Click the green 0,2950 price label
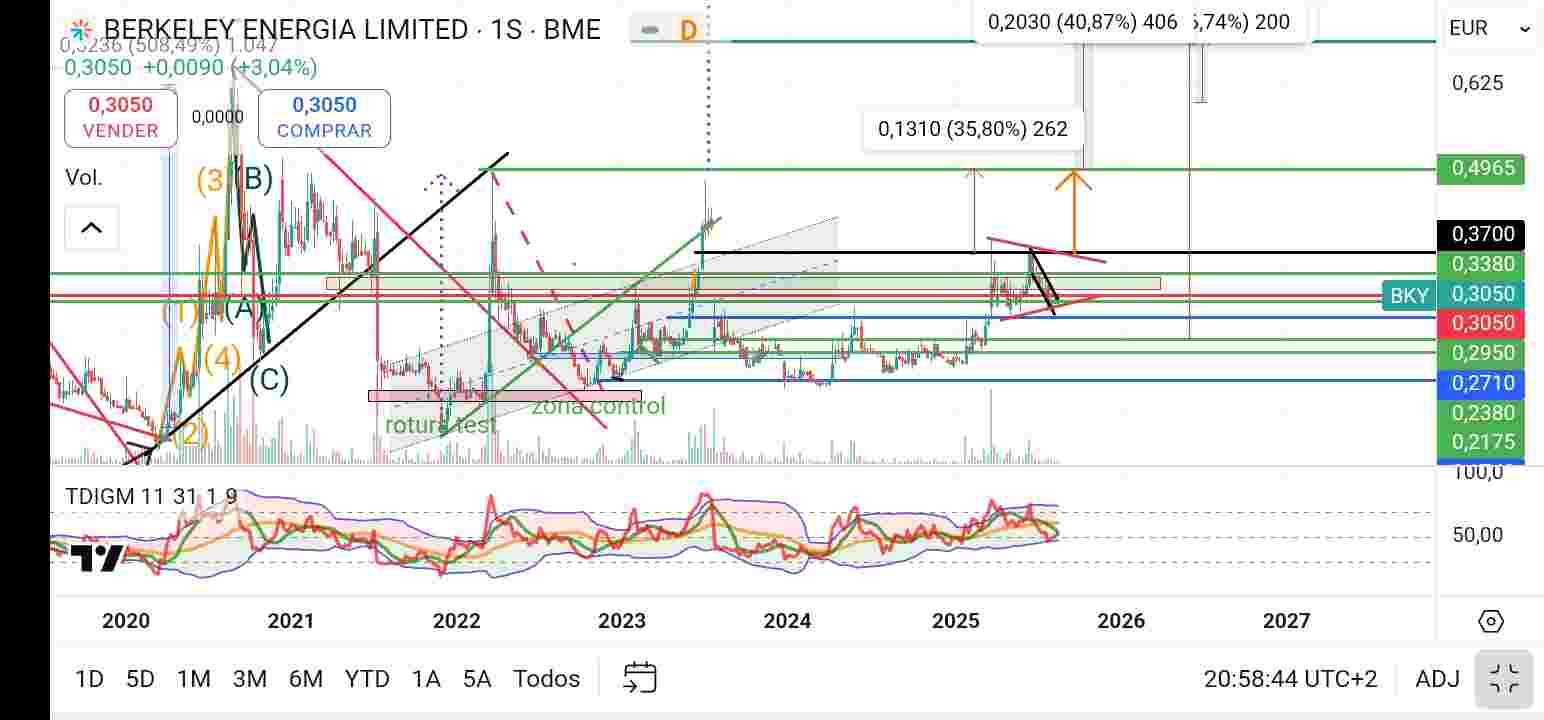Viewport: 1544px width, 720px height. (x=1481, y=353)
